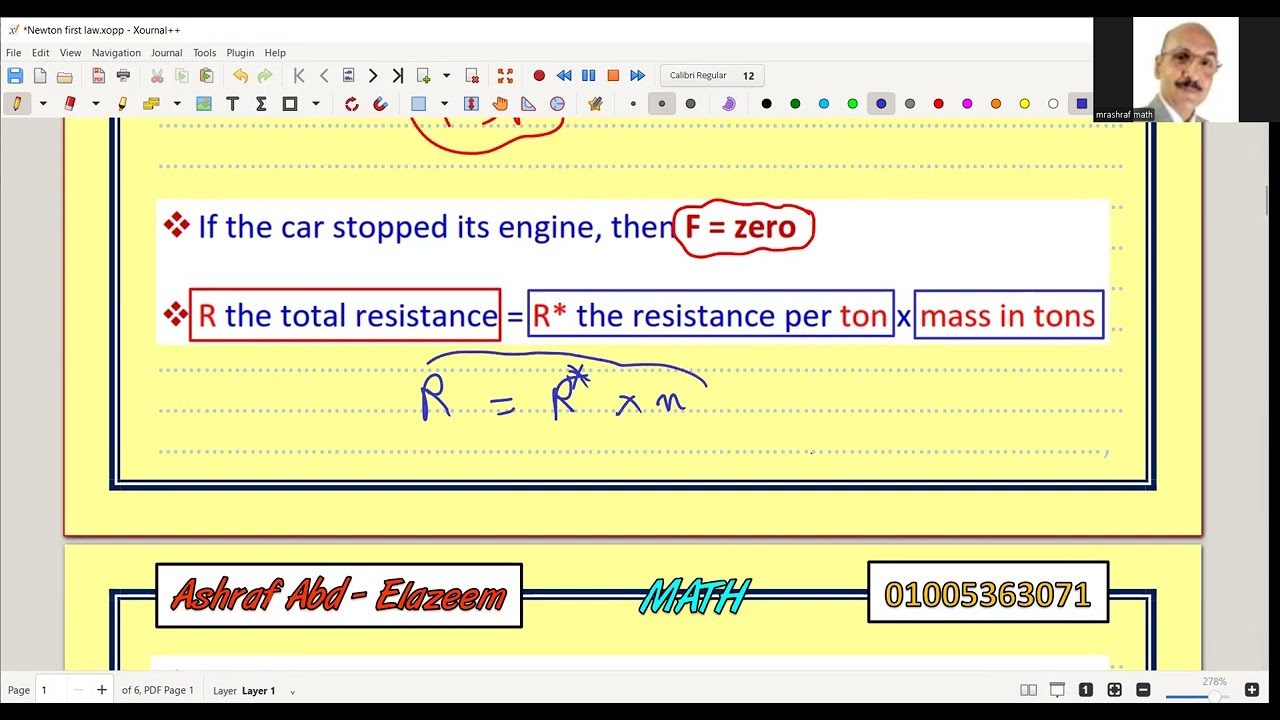Choose the yellow pen color
Viewport: 1280px width, 720px height.
1024,104
